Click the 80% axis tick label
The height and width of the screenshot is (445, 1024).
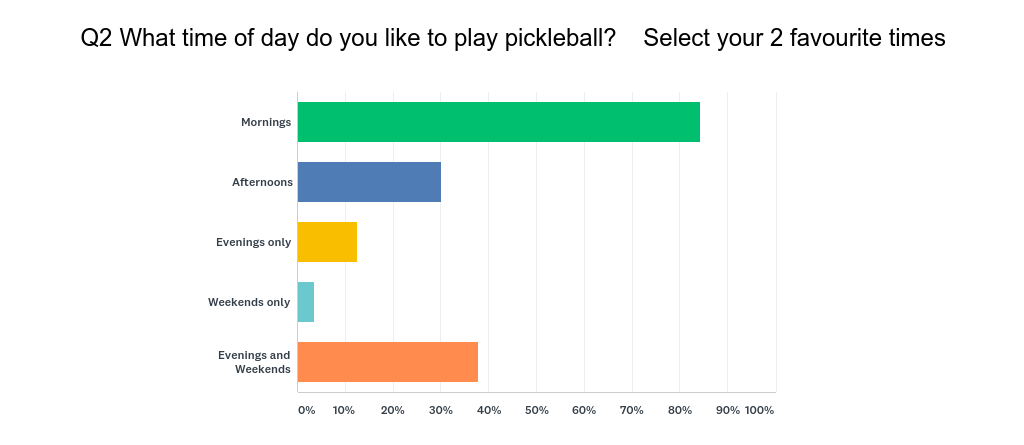[680, 410]
